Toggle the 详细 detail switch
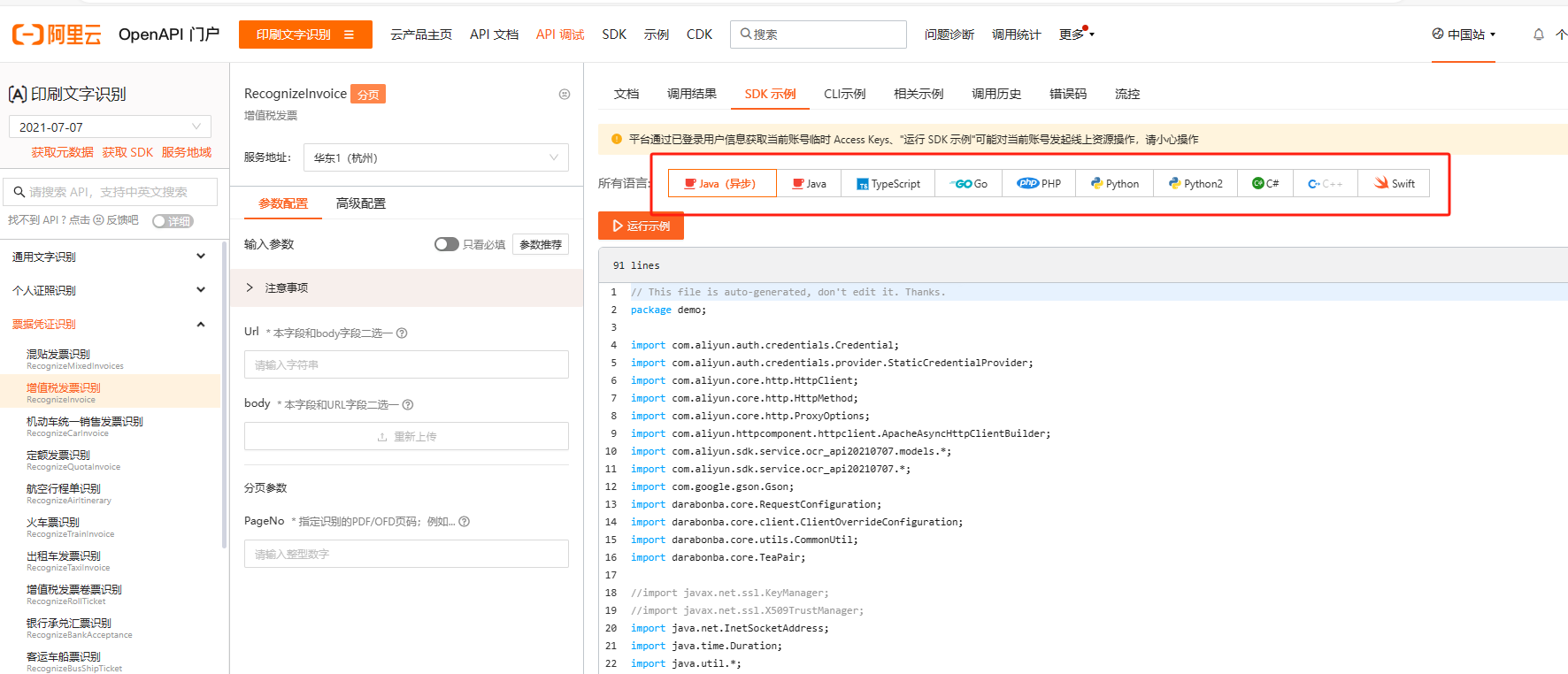1568x674 pixels. click(173, 221)
